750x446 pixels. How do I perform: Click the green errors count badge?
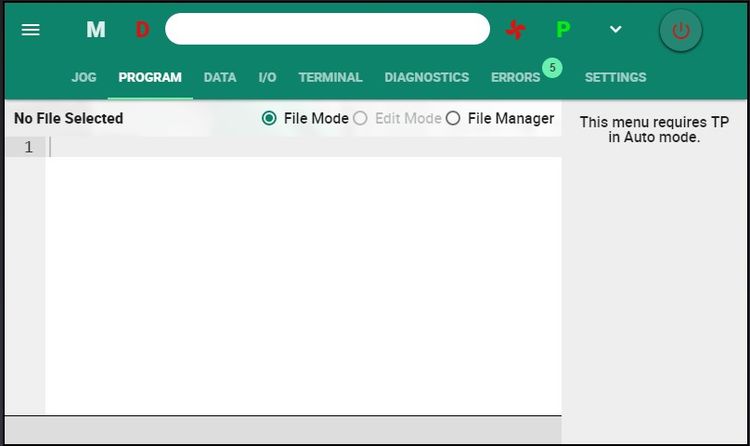pyautogui.click(x=552, y=68)
